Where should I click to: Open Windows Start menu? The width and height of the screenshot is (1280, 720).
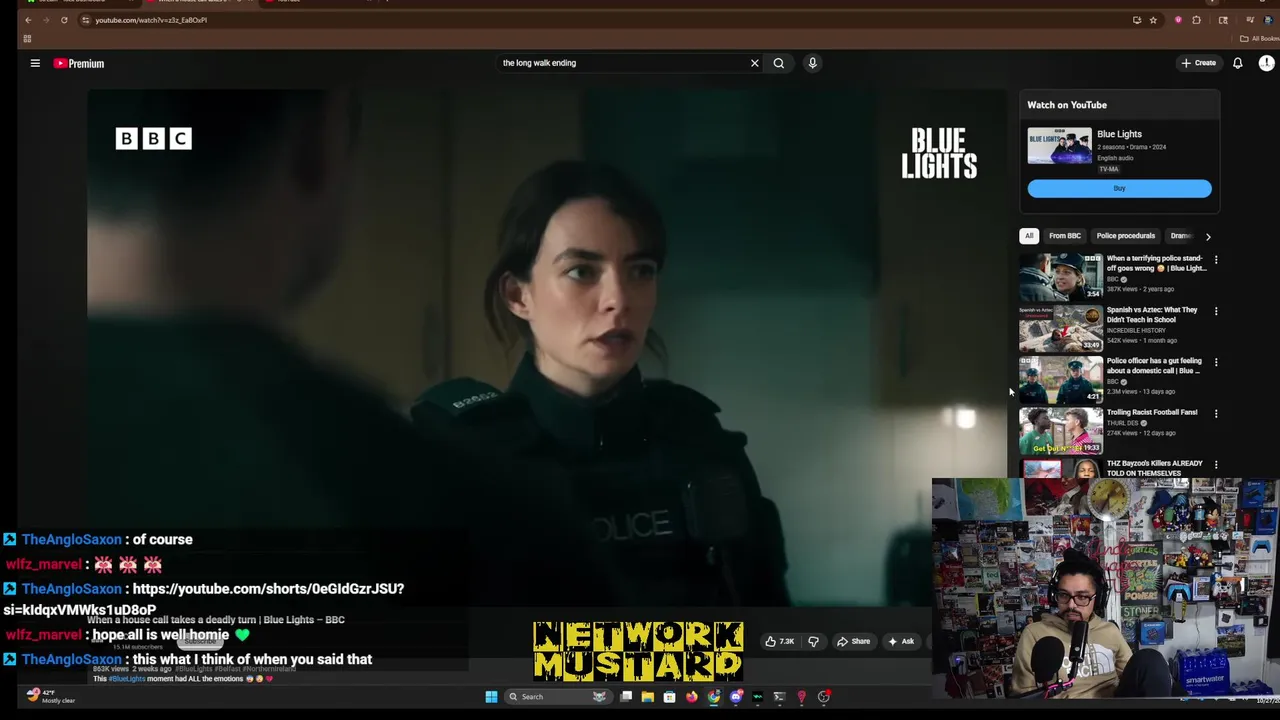pyautogui.click(x=491, y=697)
